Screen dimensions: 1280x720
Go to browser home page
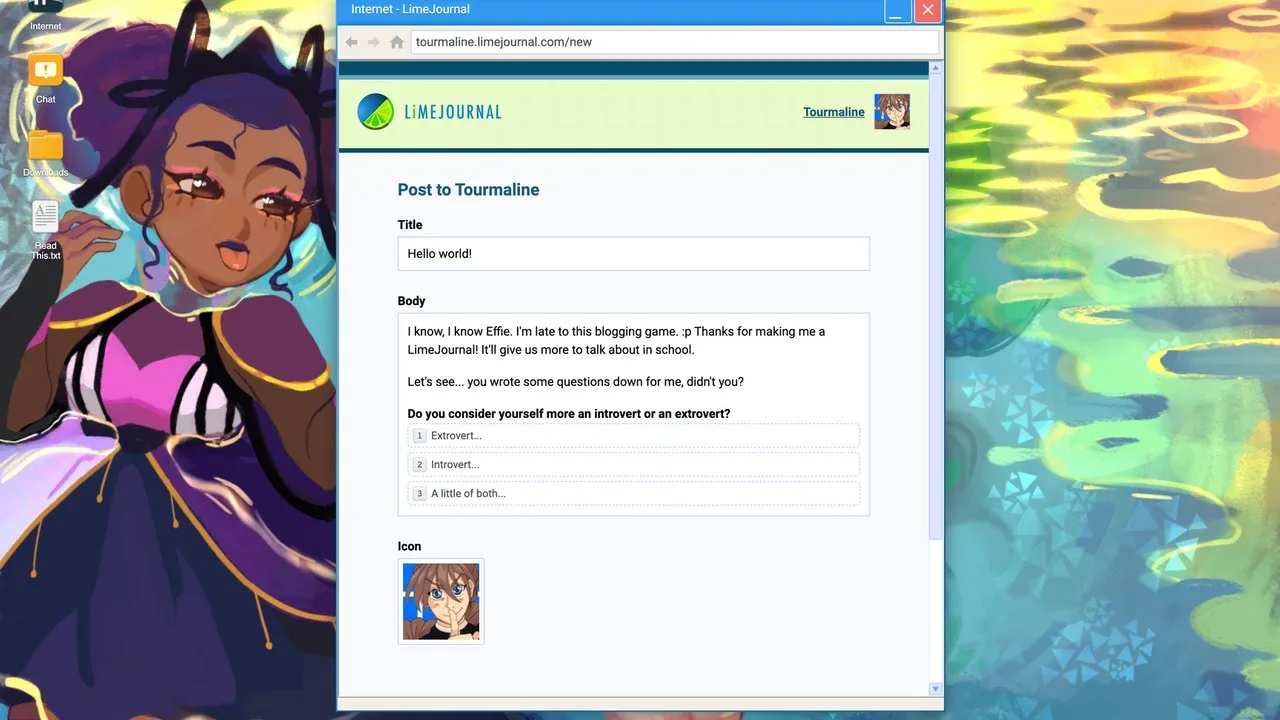[x=397, y=42]
